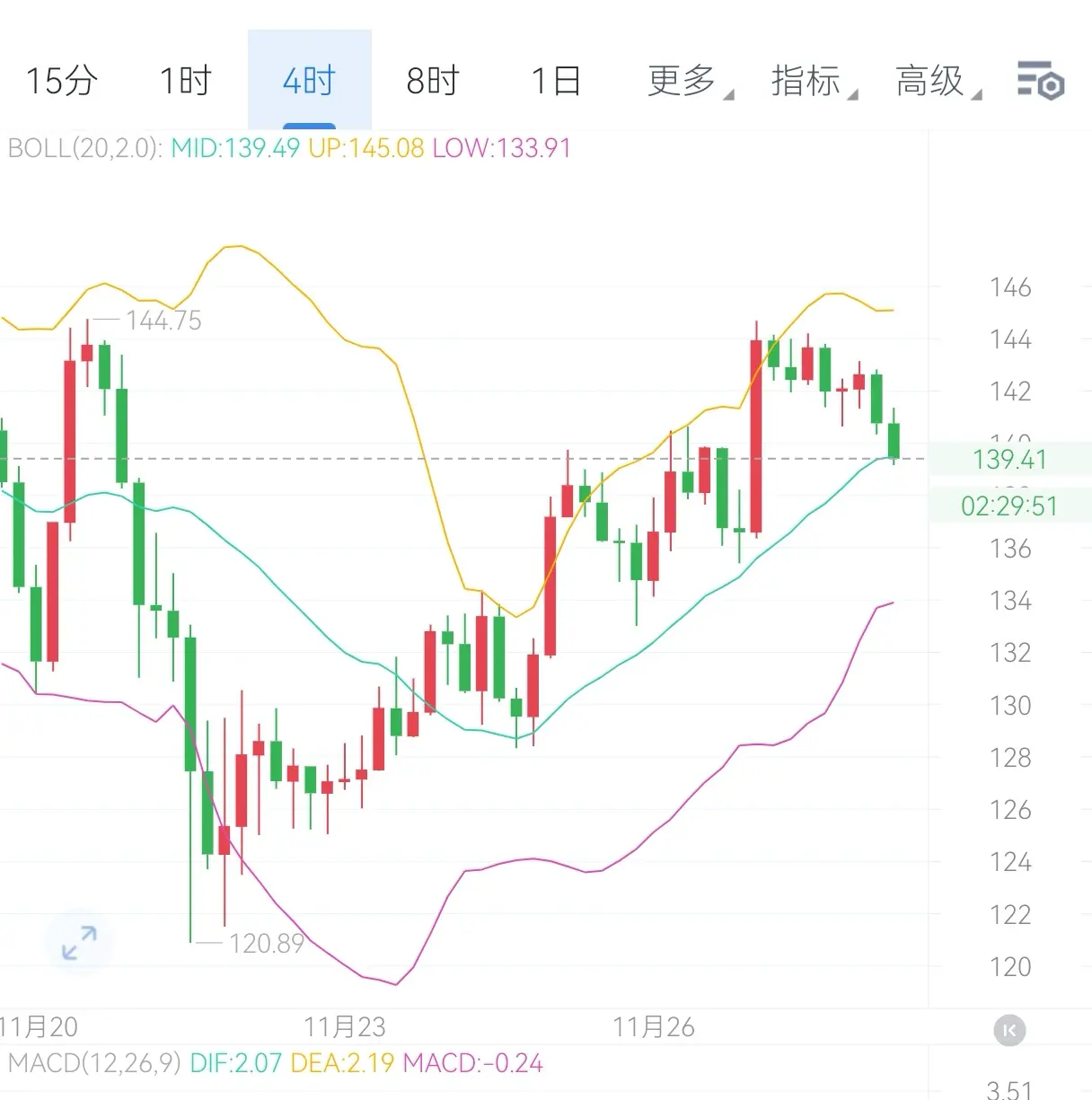This screenshot has height=1100, width=1092.
Task: Click the 144.75 high price marker
Action: tap(163, 321)
